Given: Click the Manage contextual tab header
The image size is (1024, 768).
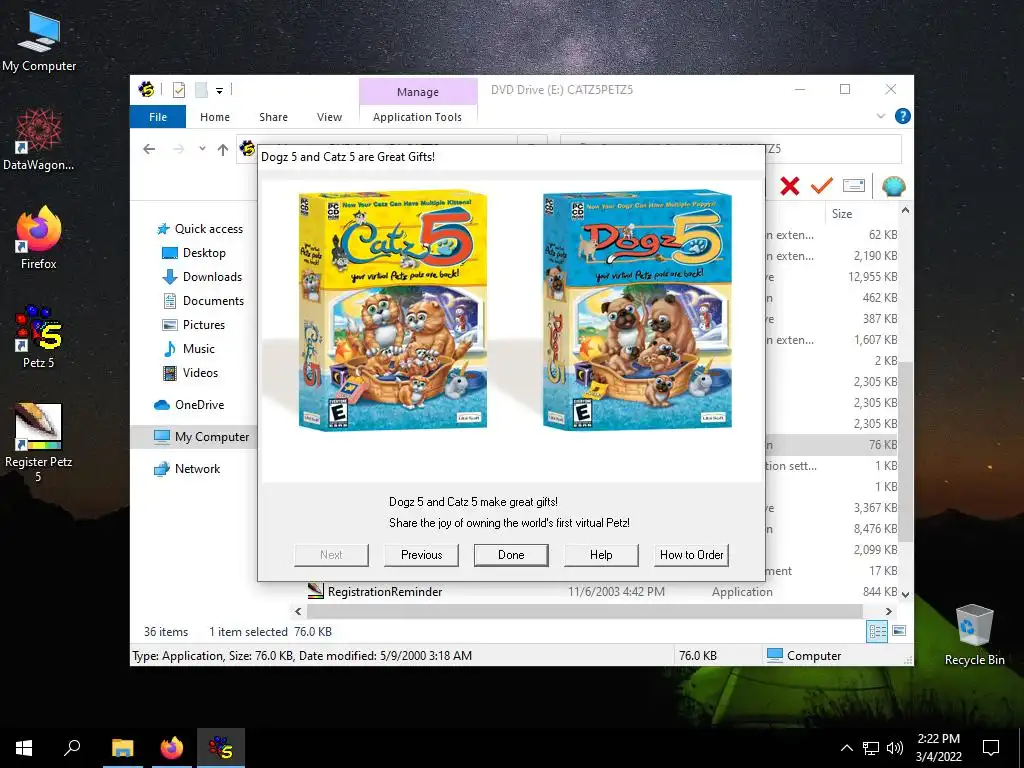Looking at the screenshot, I should (418, 92).
